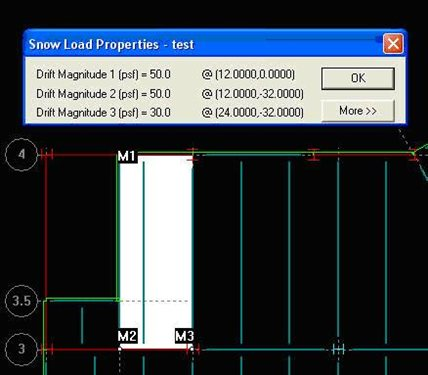Select red beam end marker on grid line 4
The image size is (428, 375).
(313, 155)
